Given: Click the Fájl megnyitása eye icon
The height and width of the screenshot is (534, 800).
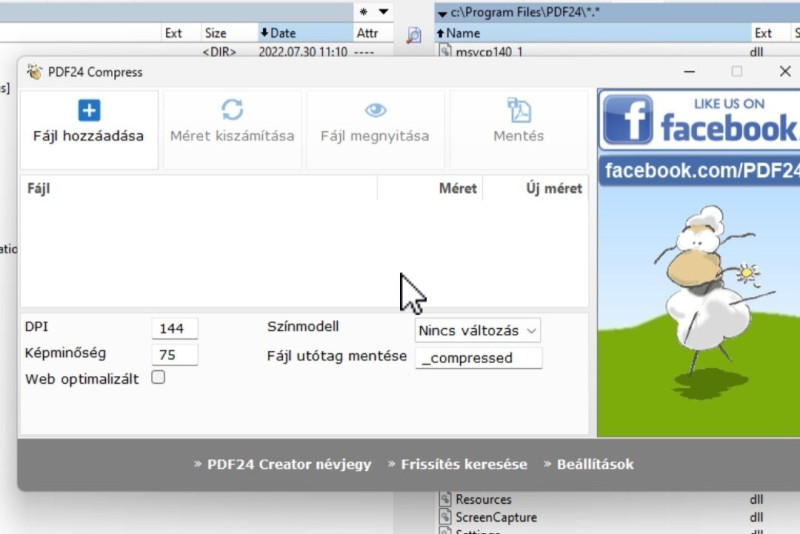Looking at the screenshot, I should click(376, 110).
